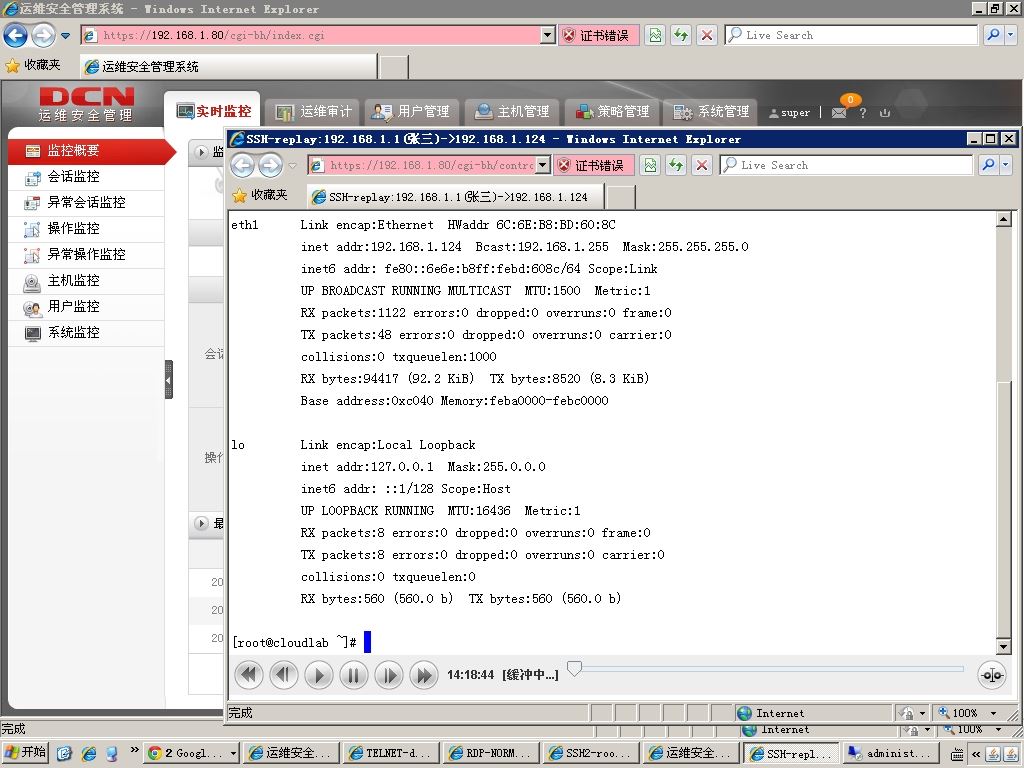Play the SSH replay session
1024x768 pixels.
pyautogui.click(x=319, y=675)
